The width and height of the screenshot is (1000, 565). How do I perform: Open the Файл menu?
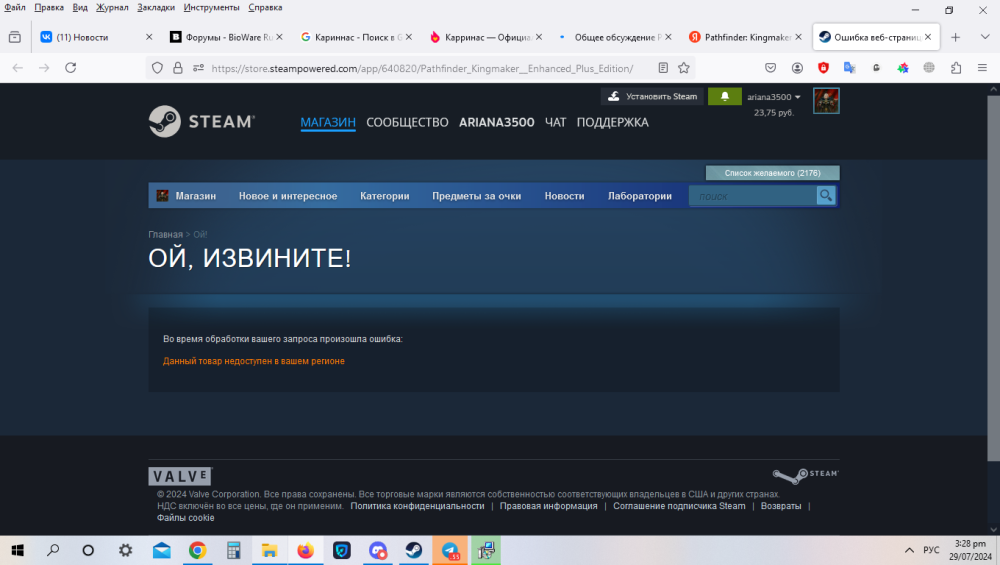[x=15, y=8]
